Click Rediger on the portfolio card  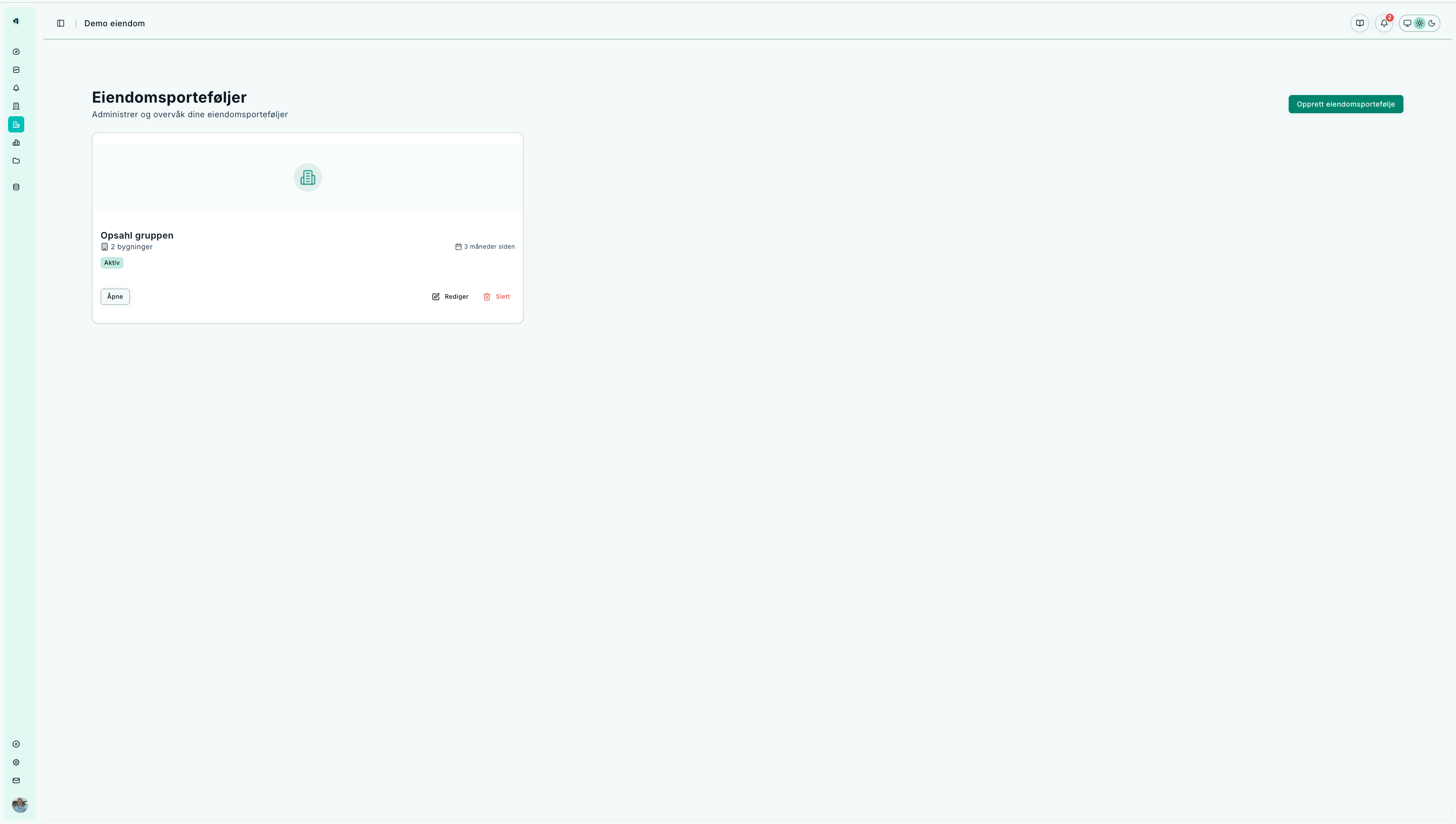coord(450,297)
